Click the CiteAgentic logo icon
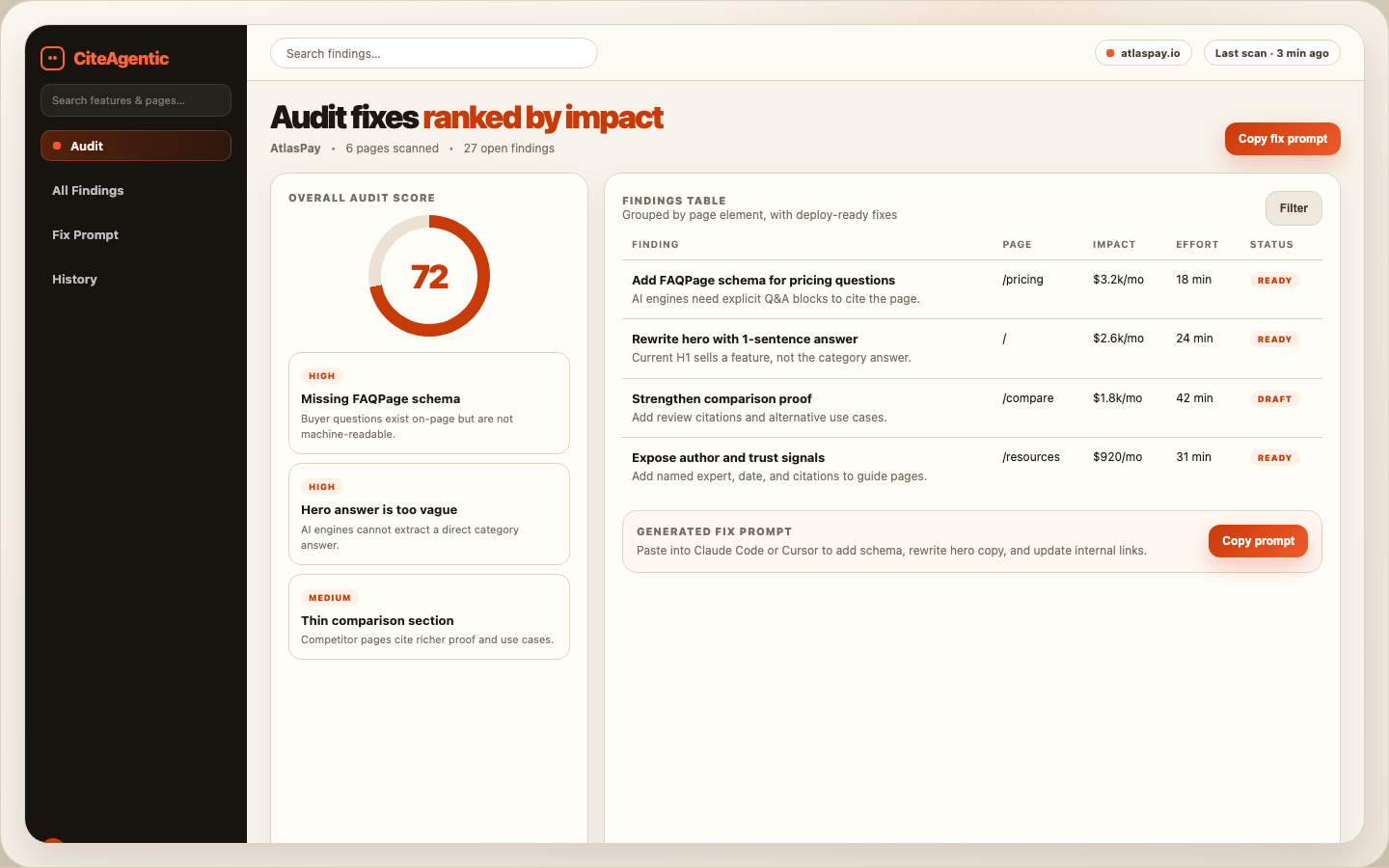This screenshot has width=1389, height=868. (52, 59)
